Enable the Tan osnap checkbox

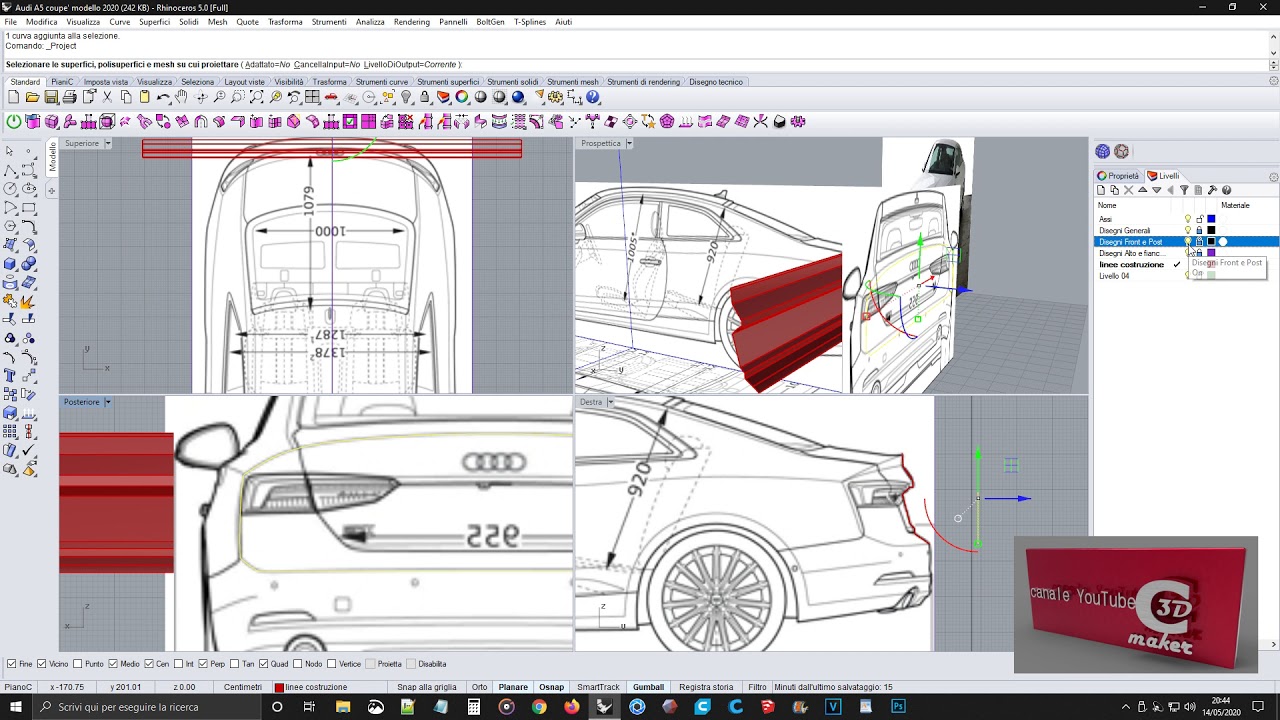[x=235, y=664]
